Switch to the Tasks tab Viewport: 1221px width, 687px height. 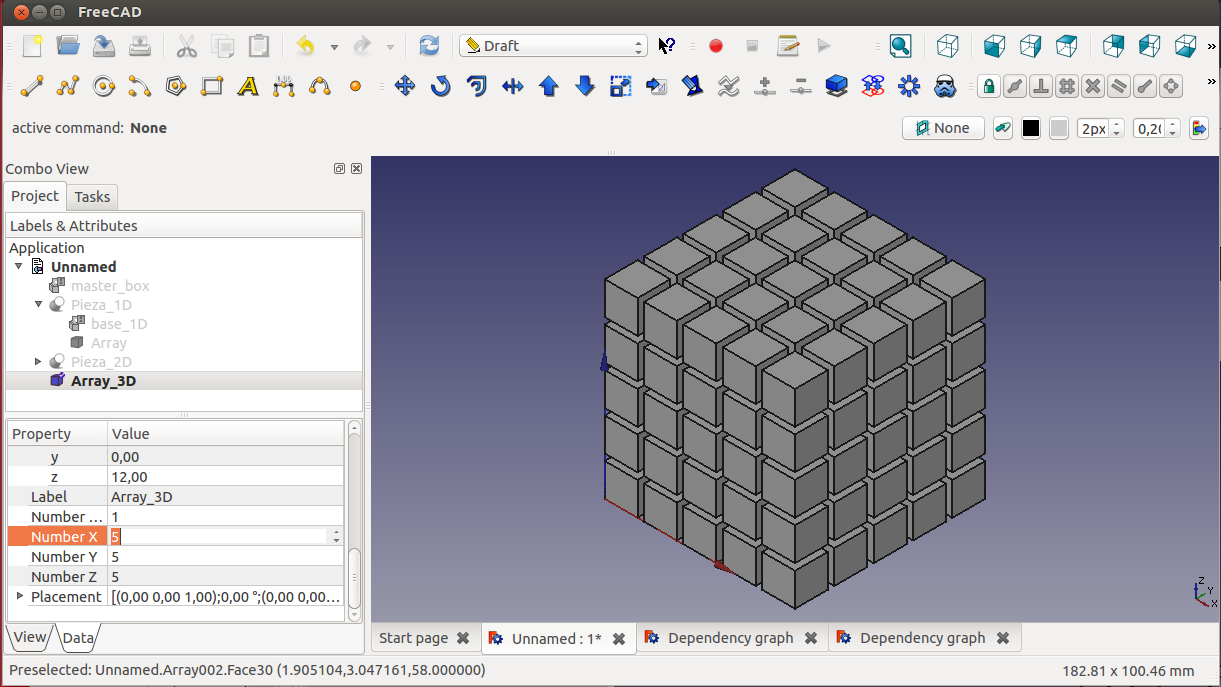tap(93, 197)
